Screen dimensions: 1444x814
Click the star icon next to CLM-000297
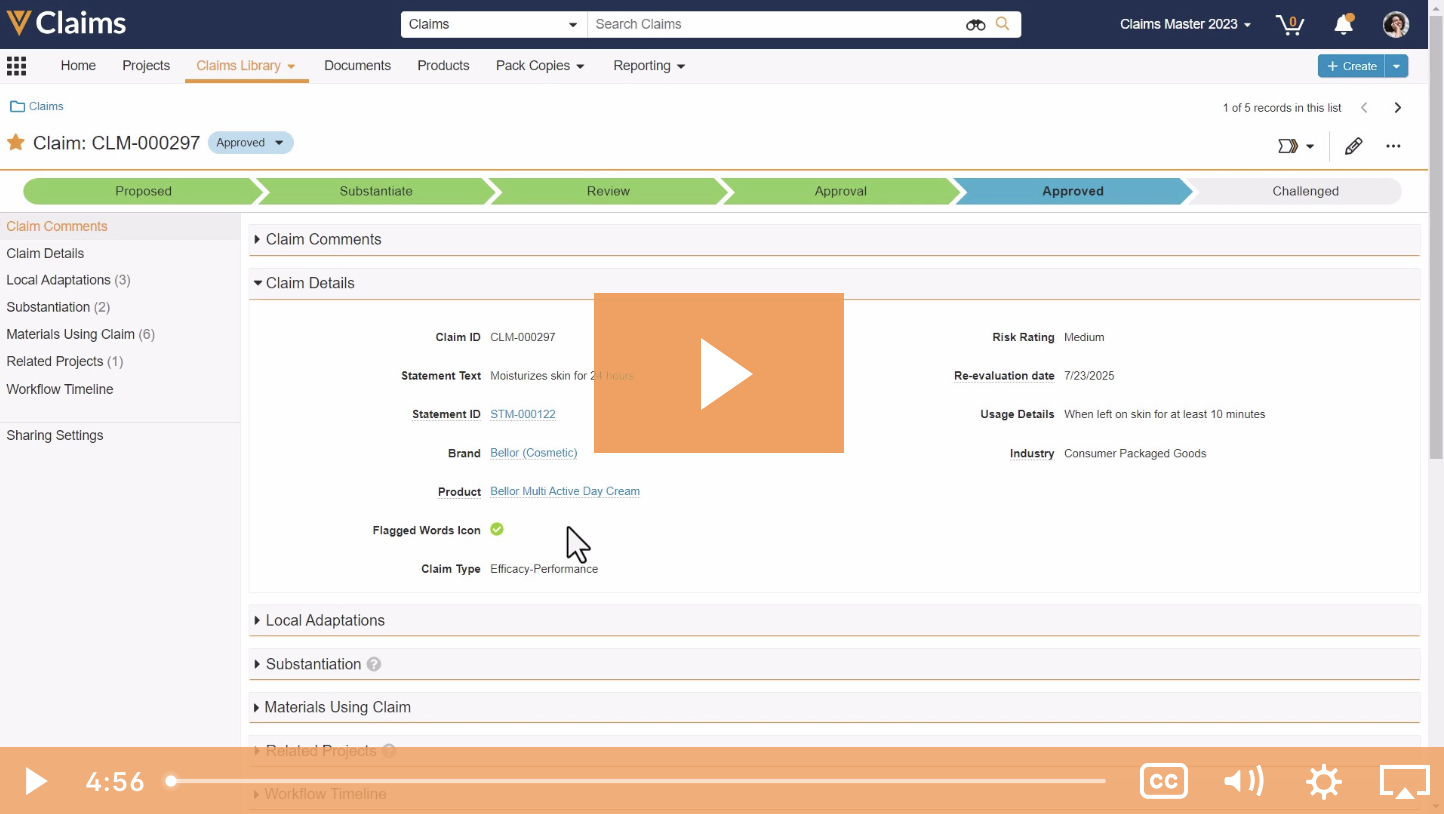15,142
